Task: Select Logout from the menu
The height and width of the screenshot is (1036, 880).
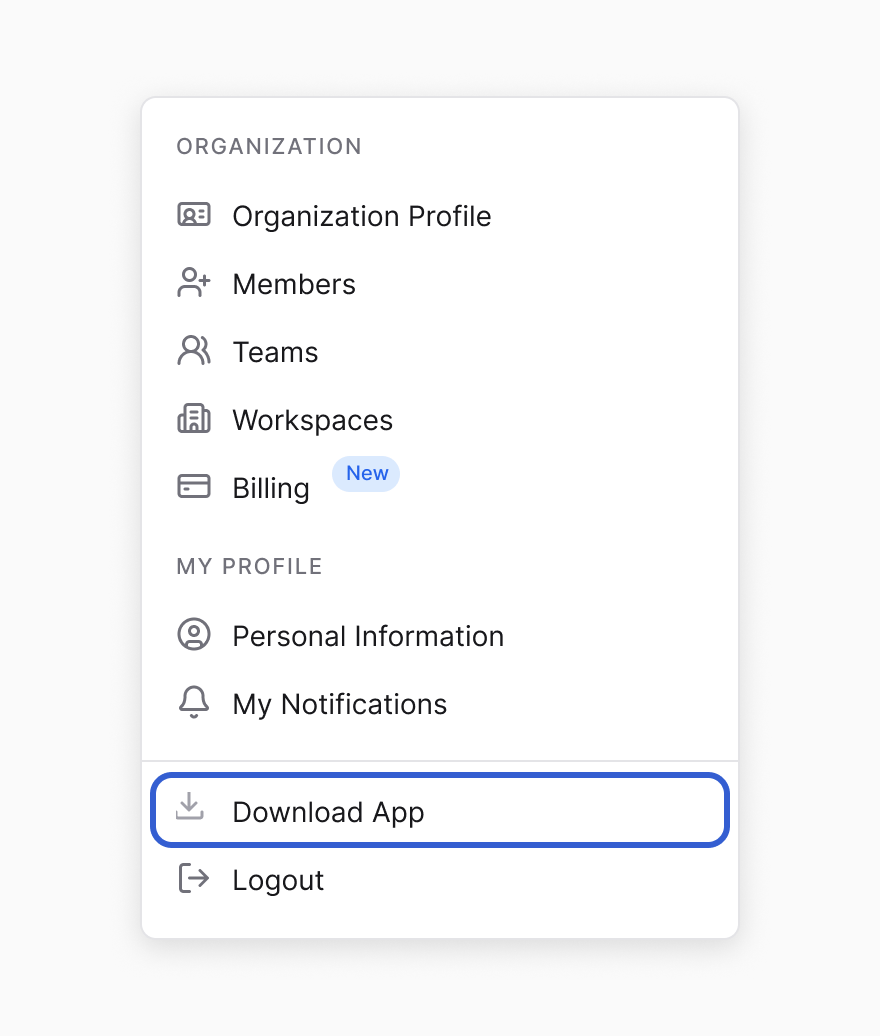Action: tap(440, 880)
